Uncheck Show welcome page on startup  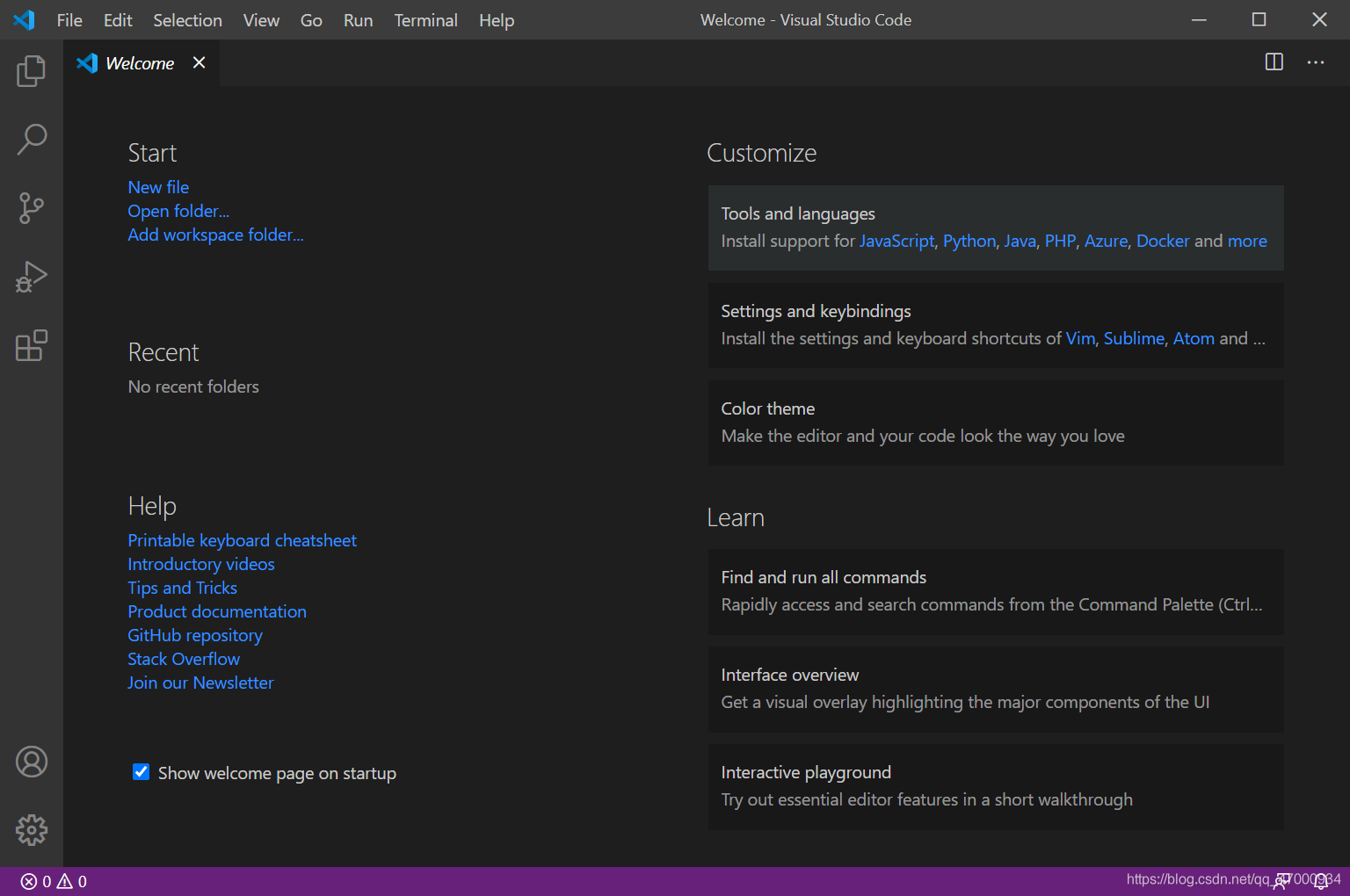pos(141,772)
